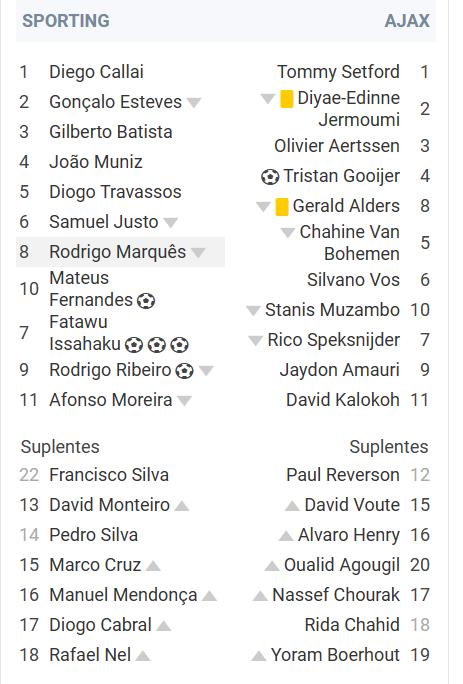Image resolution: width=463 pixels, height=684 pixels.
Task: Click substituted-off arrow next to Afonso Moreira
Action: click(184, 400)
